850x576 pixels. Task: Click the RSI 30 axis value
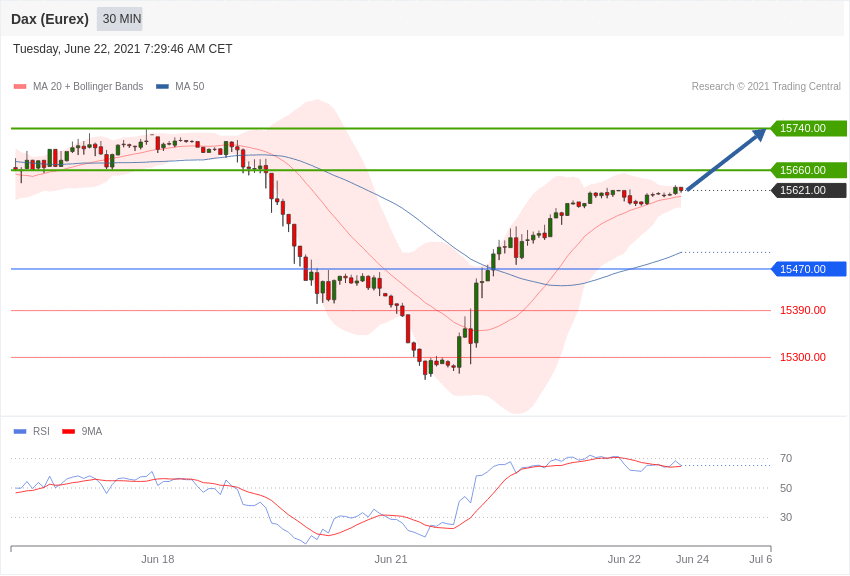[786, 517]
